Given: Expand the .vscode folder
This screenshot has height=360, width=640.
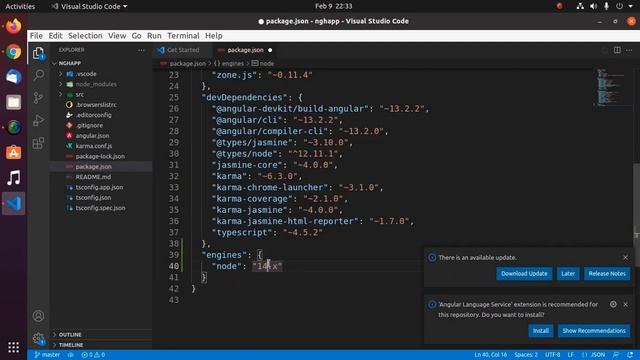Looking at the screenshot, I should click(60, 74).
